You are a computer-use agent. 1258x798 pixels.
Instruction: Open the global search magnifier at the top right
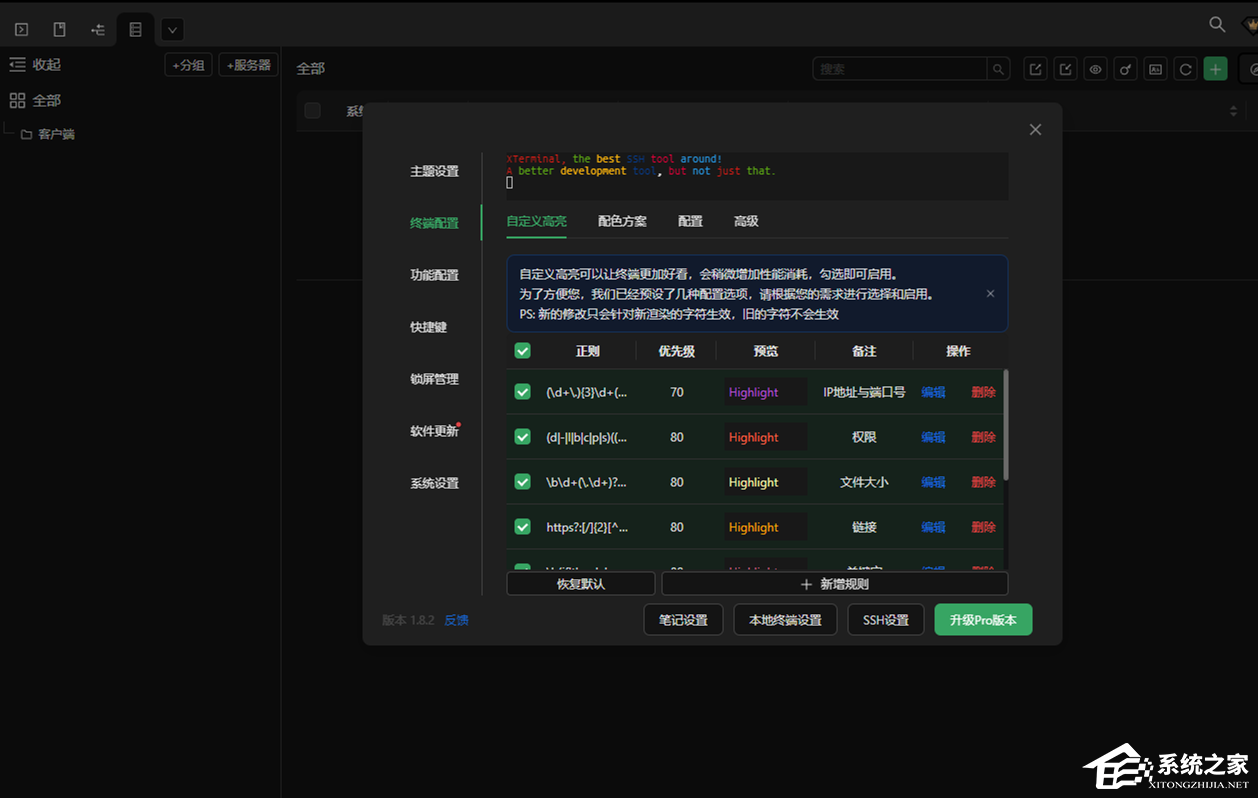[1217, 24]
